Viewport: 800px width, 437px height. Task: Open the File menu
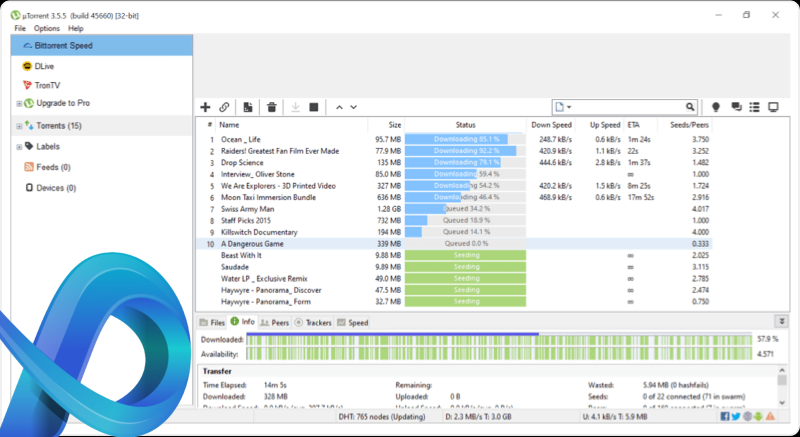(20, 29)
